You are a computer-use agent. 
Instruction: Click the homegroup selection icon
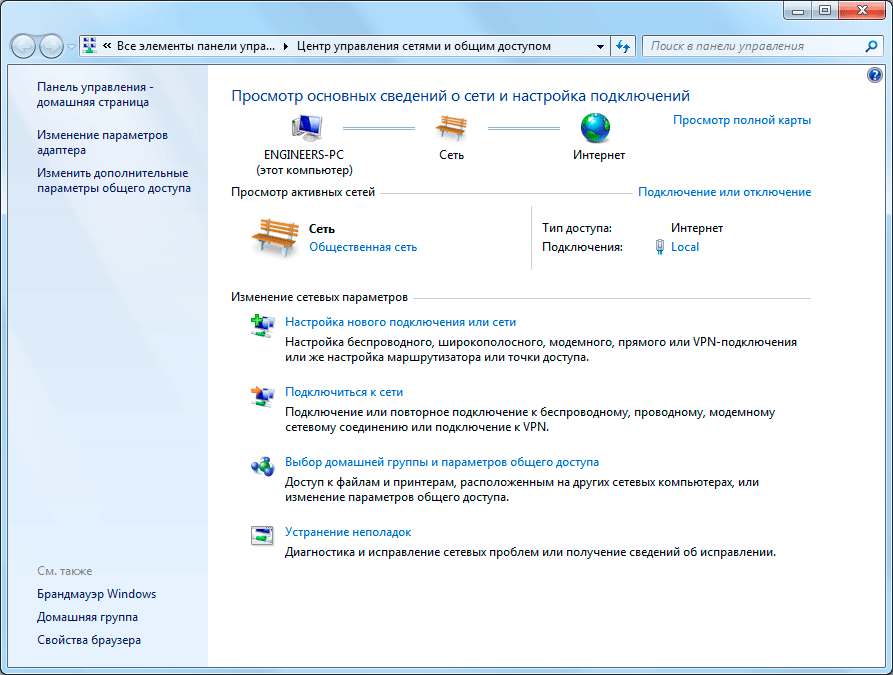point(261,465)
